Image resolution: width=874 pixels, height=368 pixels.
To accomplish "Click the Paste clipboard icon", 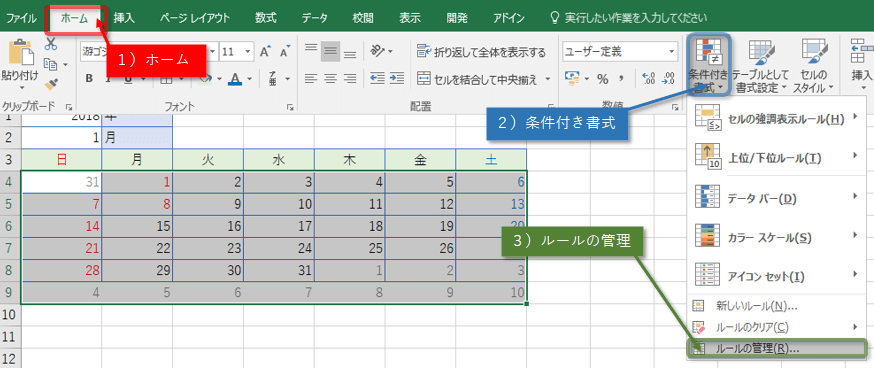I will [21, 52].
